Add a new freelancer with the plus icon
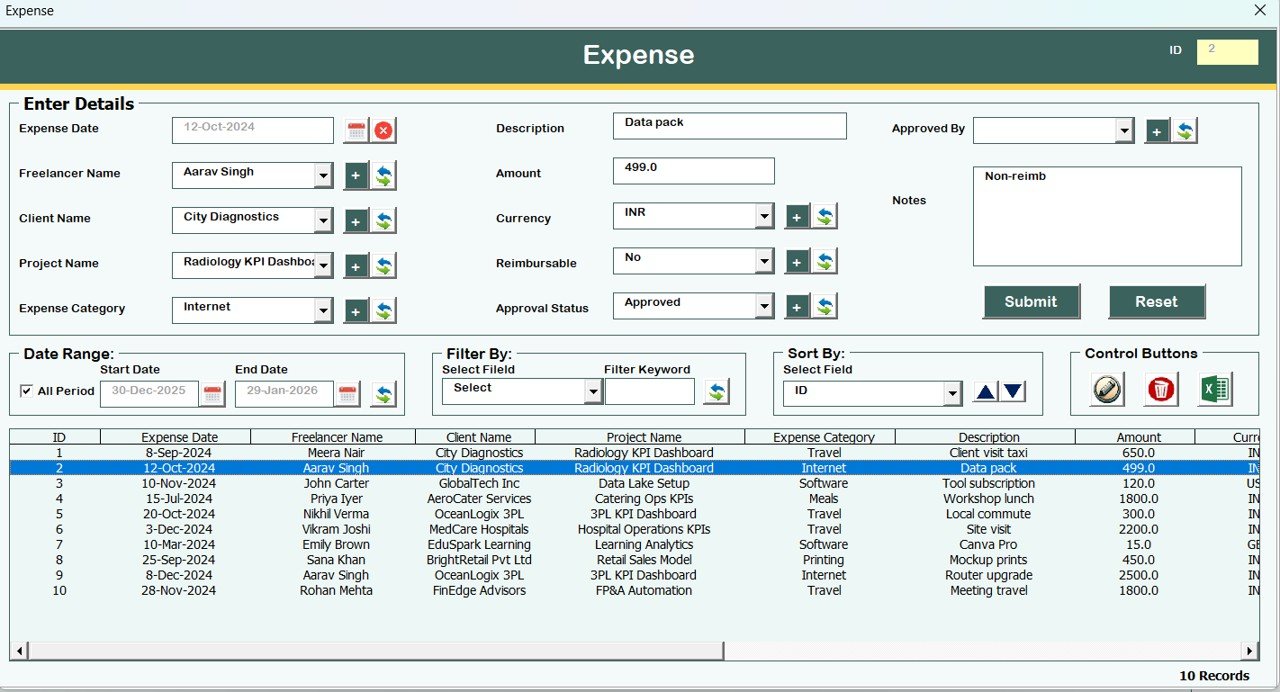The height and width of the screenshot is (692, 1280). 355,175
